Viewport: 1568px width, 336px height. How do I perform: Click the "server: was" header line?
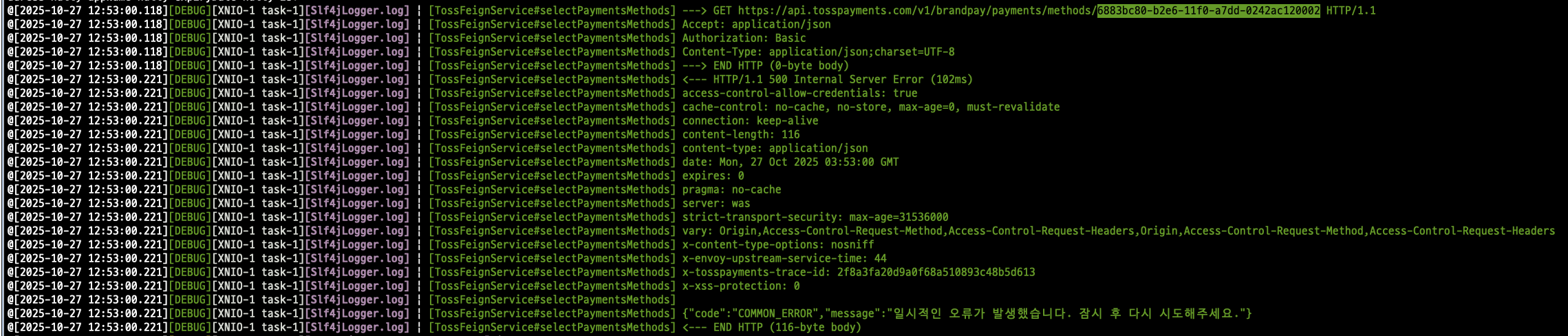coord(716,203)
